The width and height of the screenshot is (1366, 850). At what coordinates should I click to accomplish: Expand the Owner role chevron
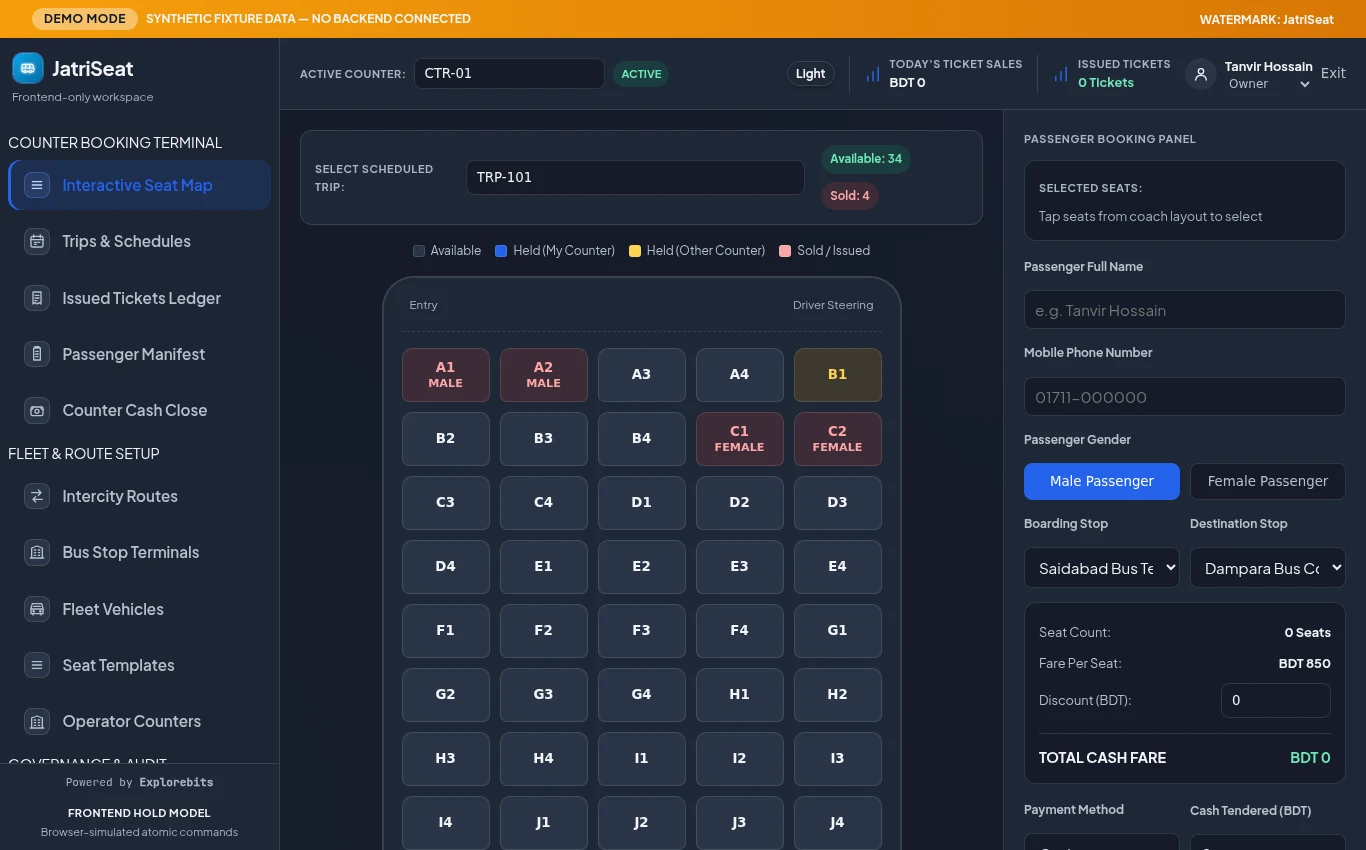[x=1304, y=85]
